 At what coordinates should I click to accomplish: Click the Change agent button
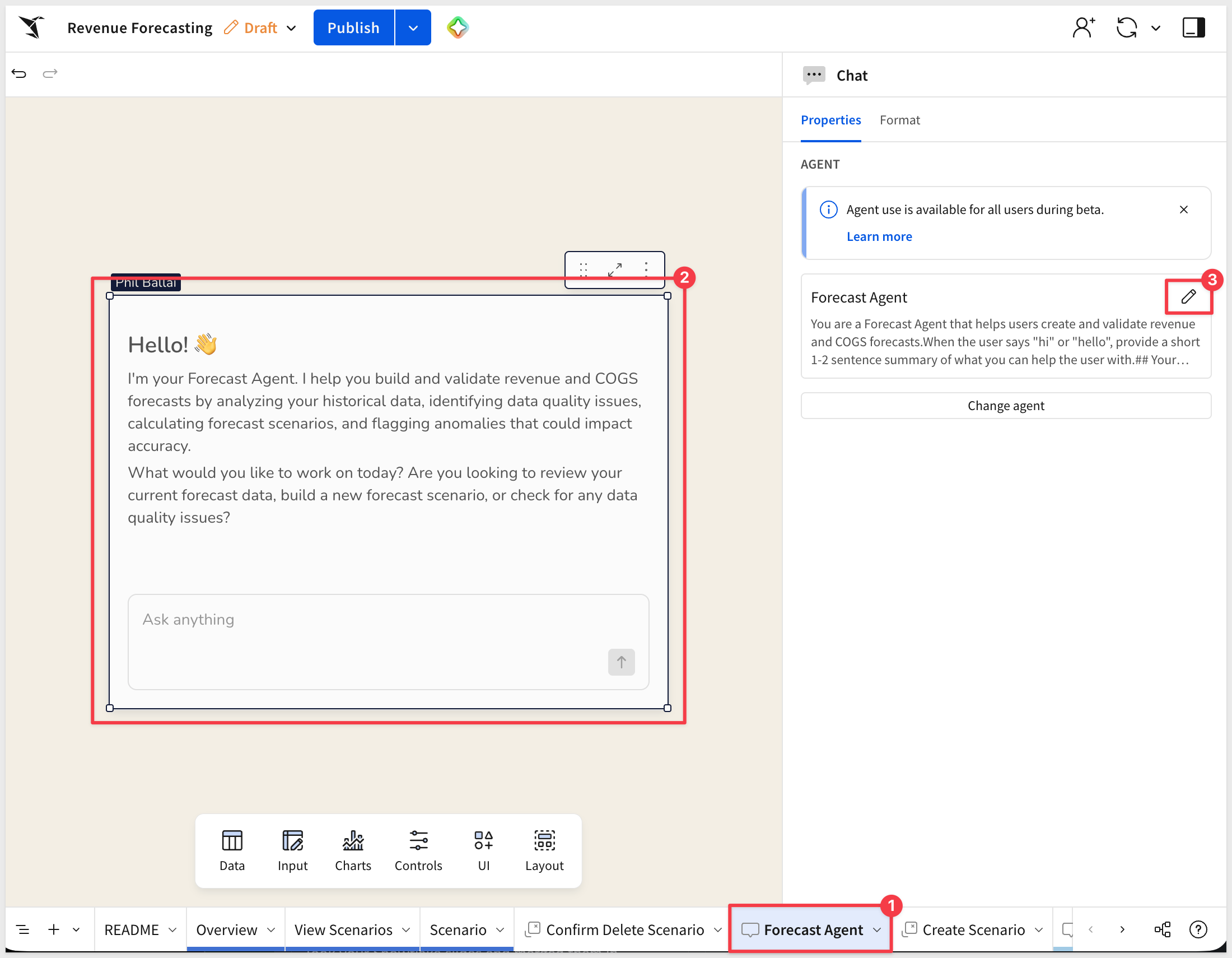[x=1006, y=406]
